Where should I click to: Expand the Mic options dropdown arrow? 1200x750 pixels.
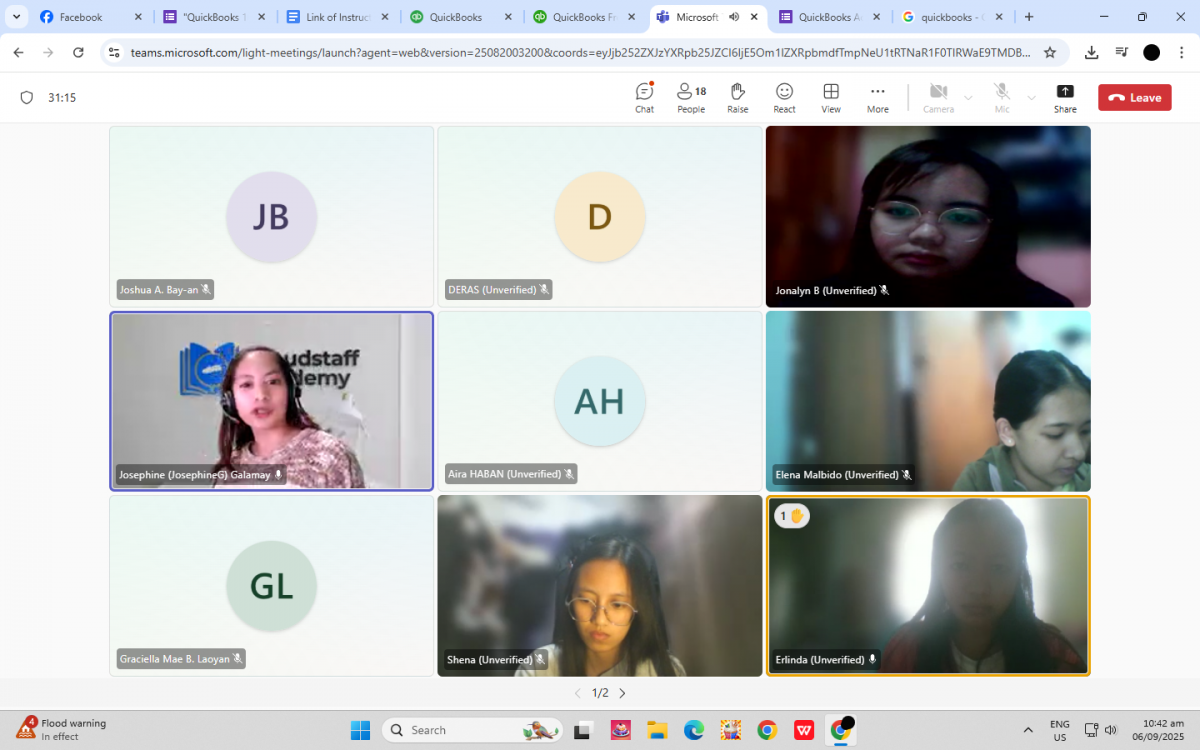click(1031, 98)
